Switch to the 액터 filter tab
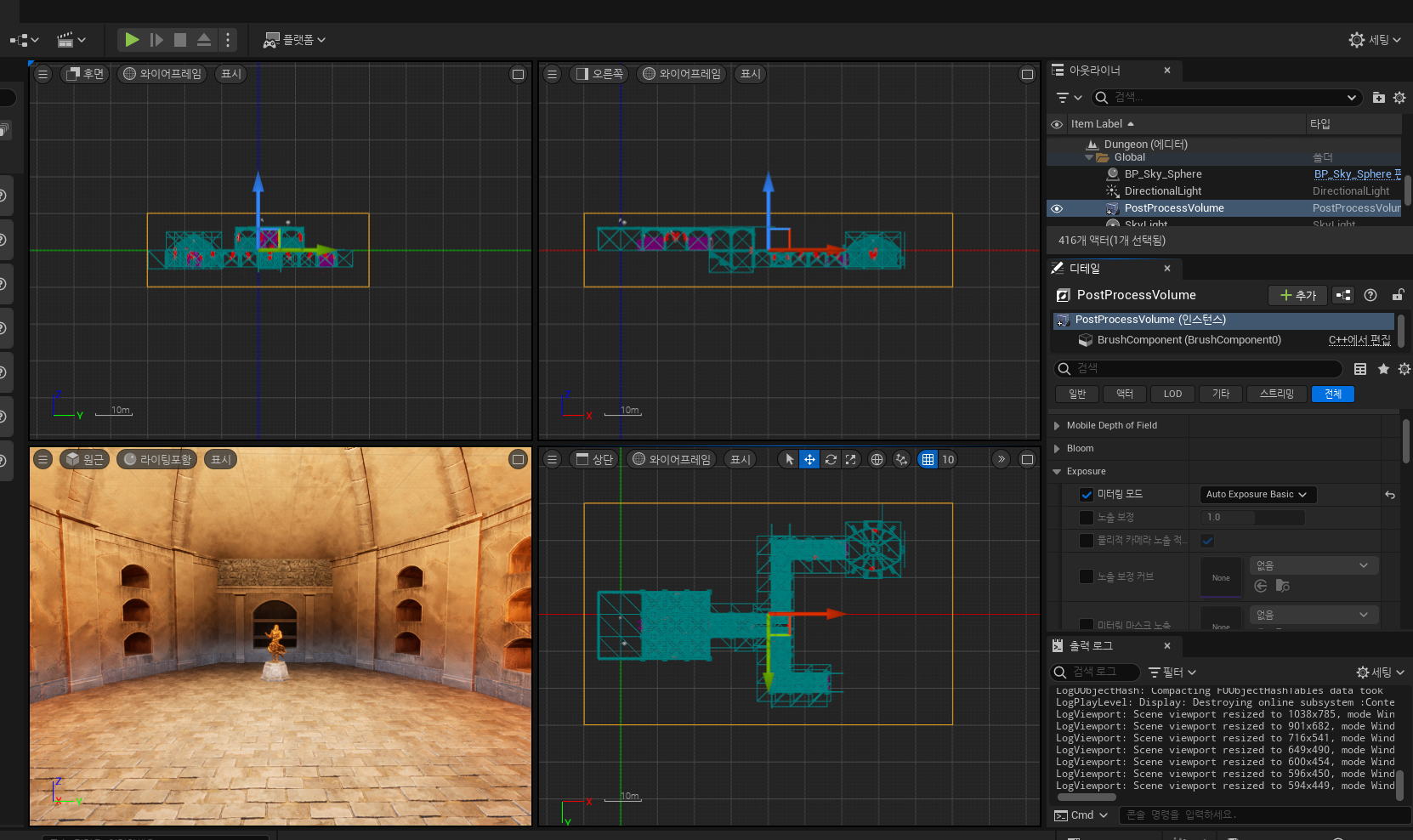The height and width of the screenshot is (840, 1413). [x=1124, y=394]
